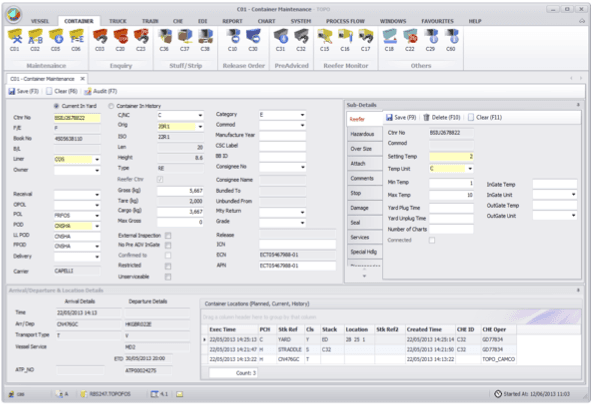Click the Ctnr No input field

click(77, 118)
